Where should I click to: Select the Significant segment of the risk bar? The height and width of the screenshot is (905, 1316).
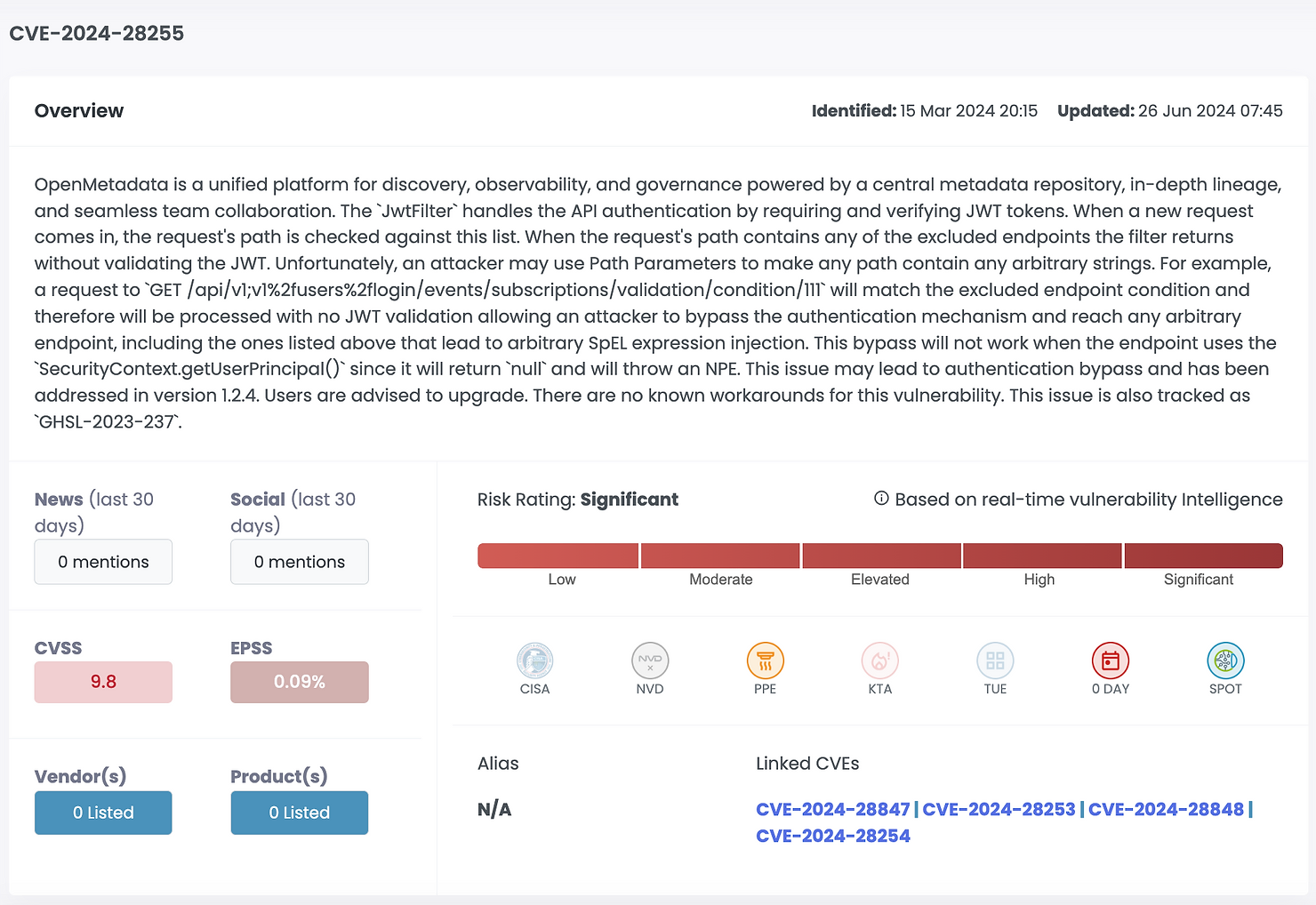[1203, 555]
